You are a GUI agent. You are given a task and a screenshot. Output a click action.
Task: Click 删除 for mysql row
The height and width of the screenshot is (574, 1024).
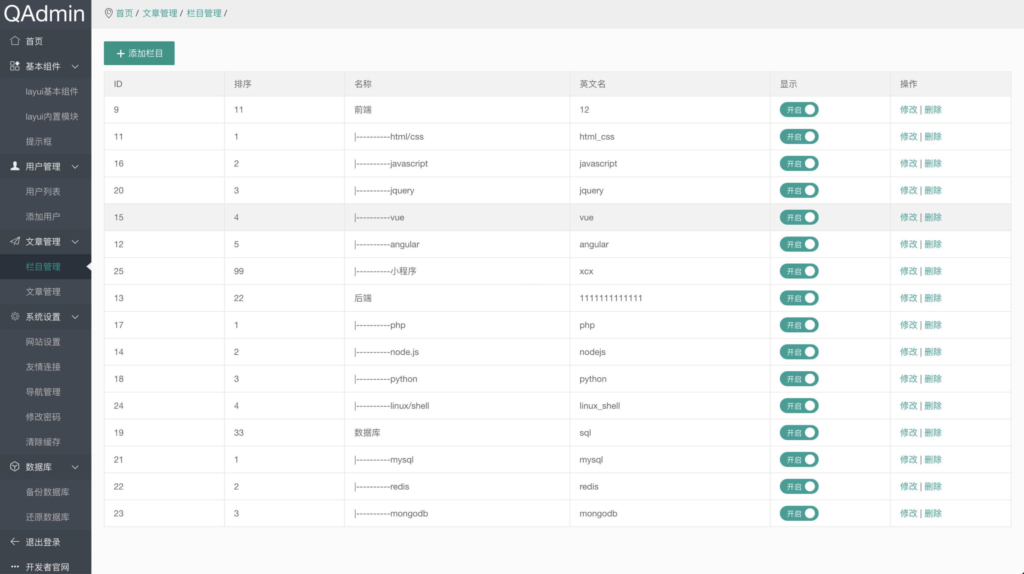(933, 460)
